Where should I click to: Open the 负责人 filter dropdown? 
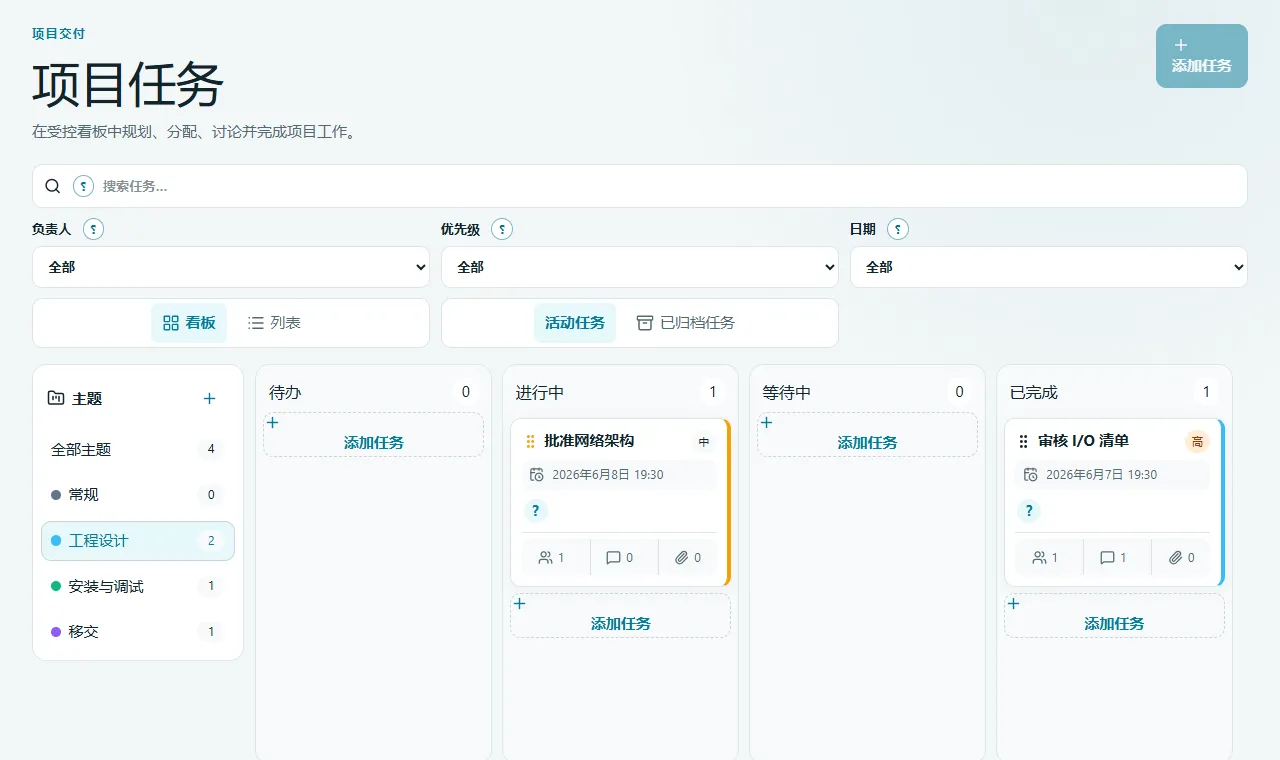pyautogui.click(x=231, y=267)
